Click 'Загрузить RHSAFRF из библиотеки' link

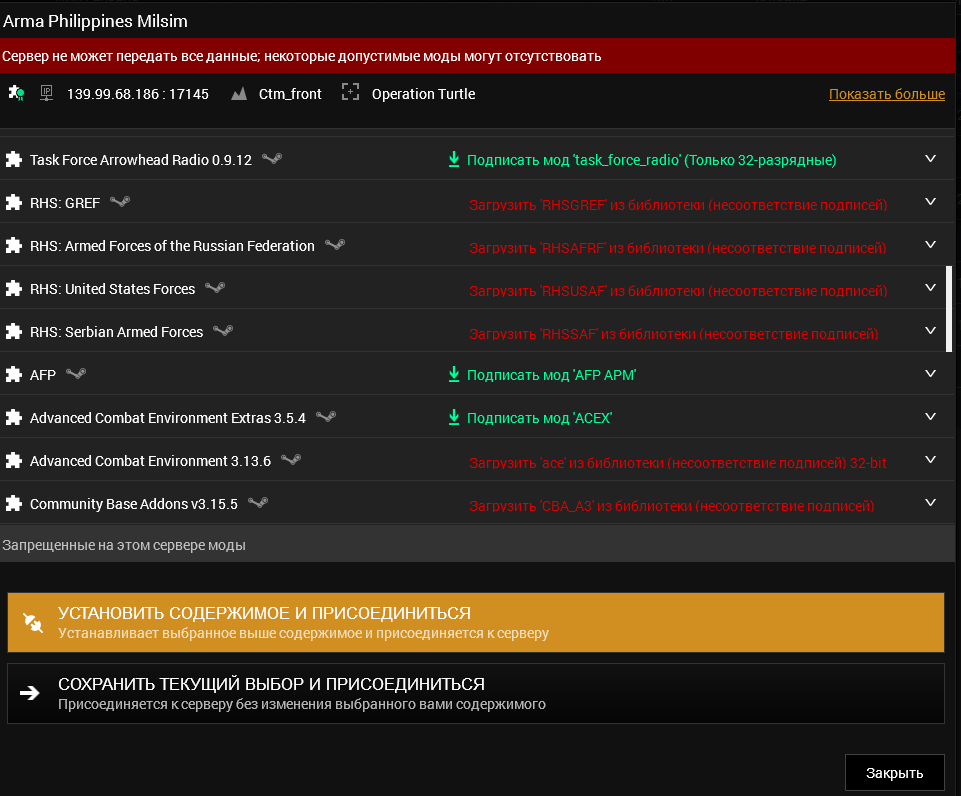click(x=677, y=248)
